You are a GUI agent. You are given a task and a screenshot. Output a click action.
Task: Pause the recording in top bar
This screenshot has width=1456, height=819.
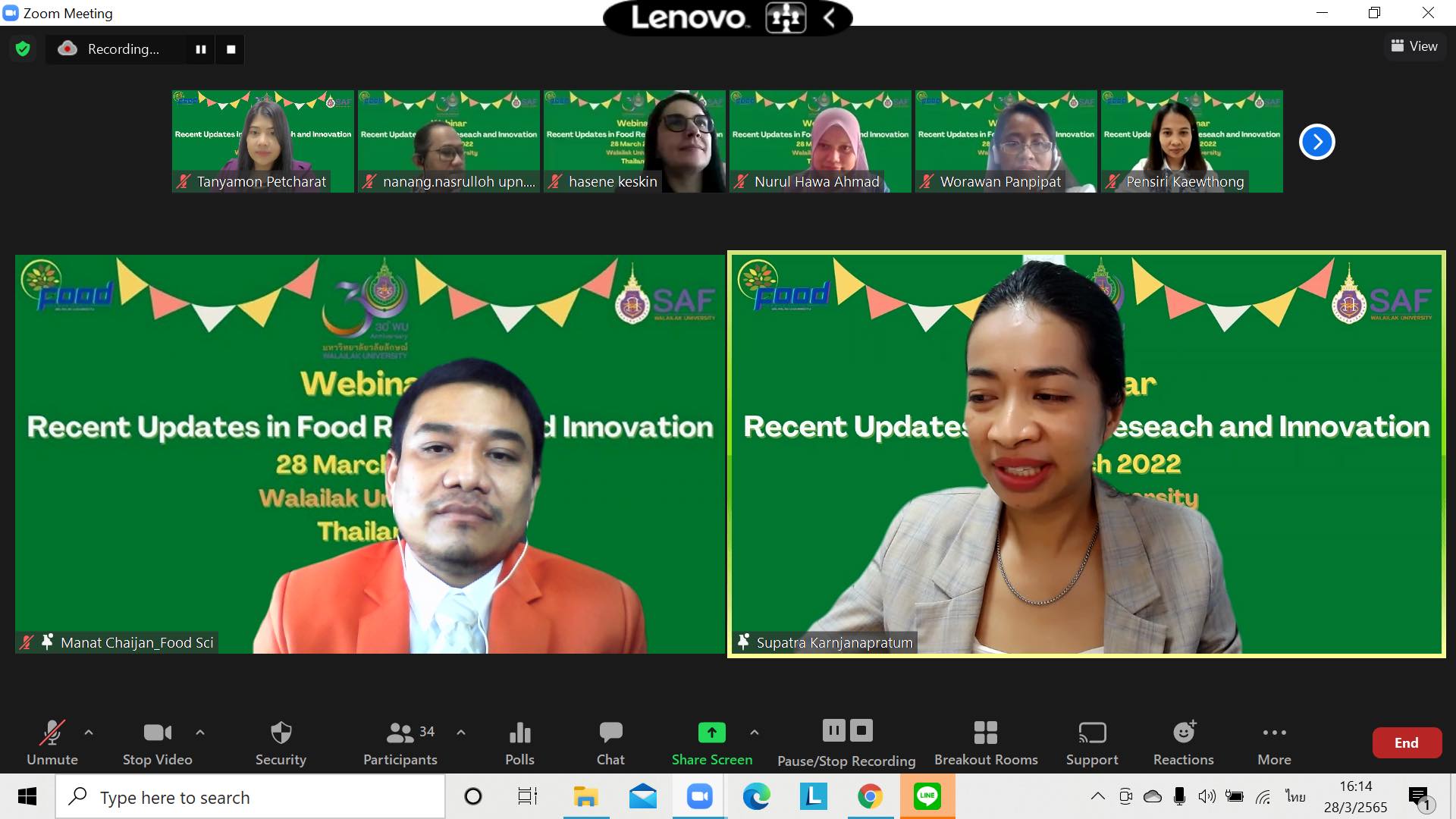pos(201,49)
